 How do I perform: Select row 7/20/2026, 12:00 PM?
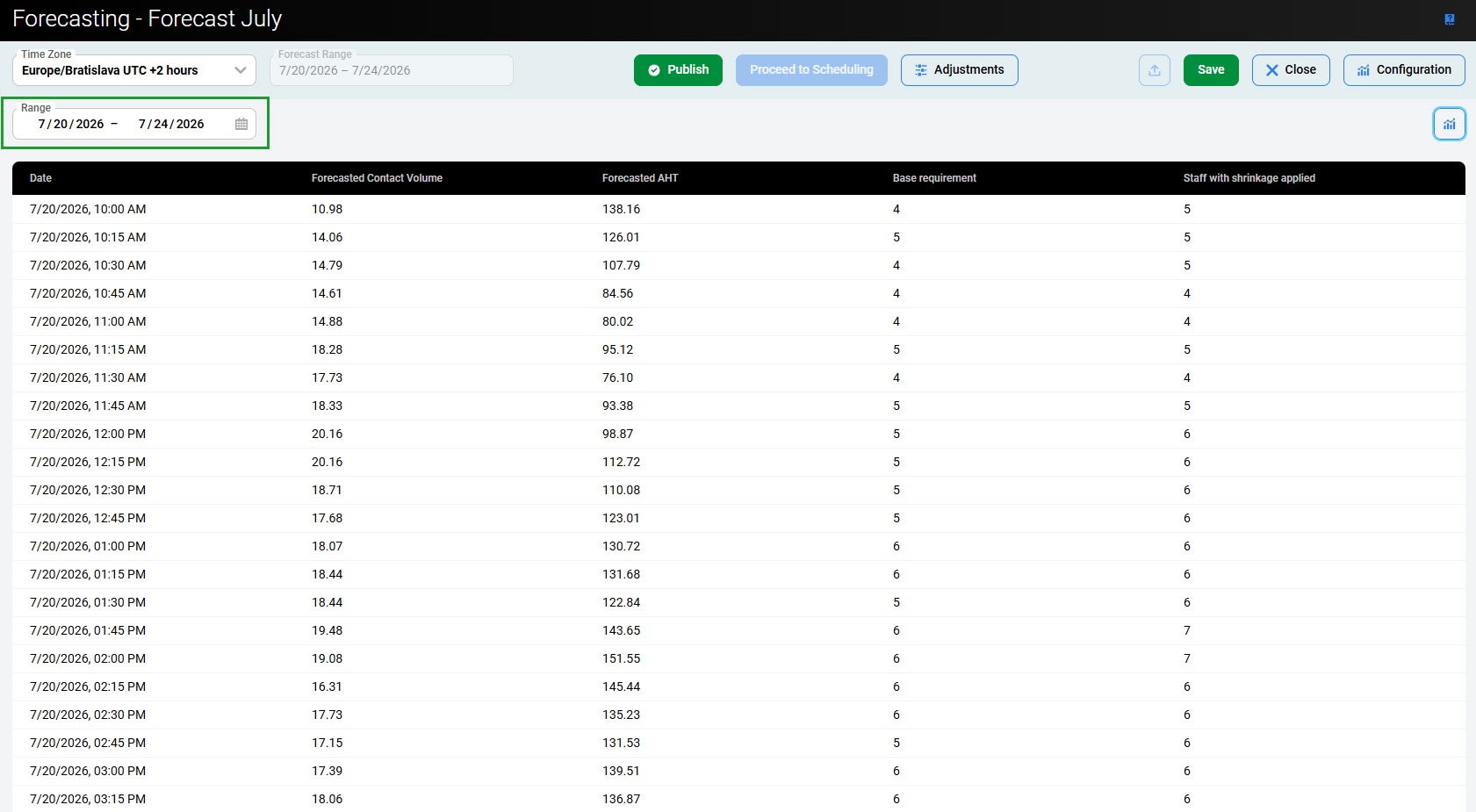tap(738, 435)
